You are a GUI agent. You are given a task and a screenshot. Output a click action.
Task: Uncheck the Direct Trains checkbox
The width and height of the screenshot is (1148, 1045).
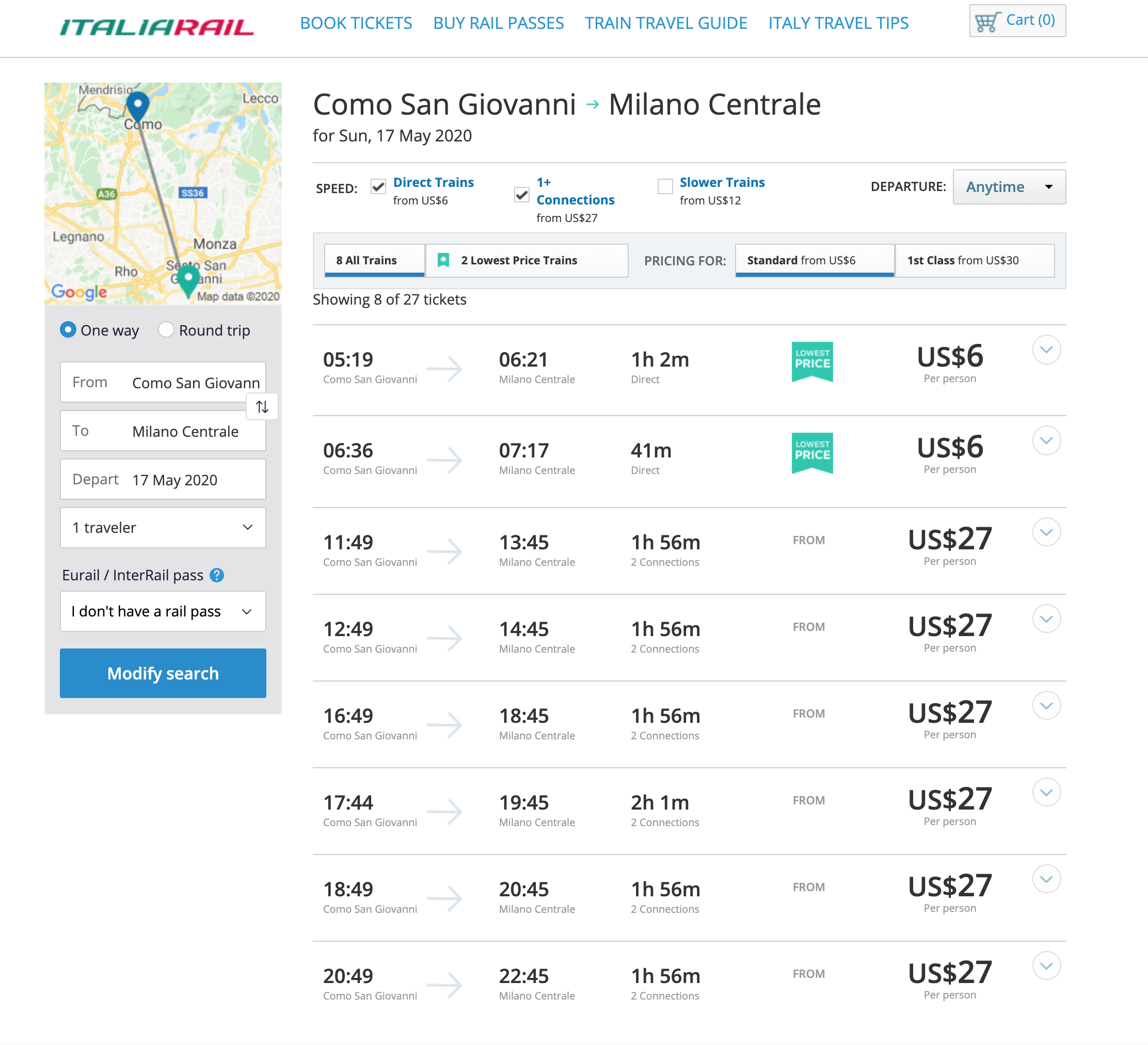pos(378,186)
